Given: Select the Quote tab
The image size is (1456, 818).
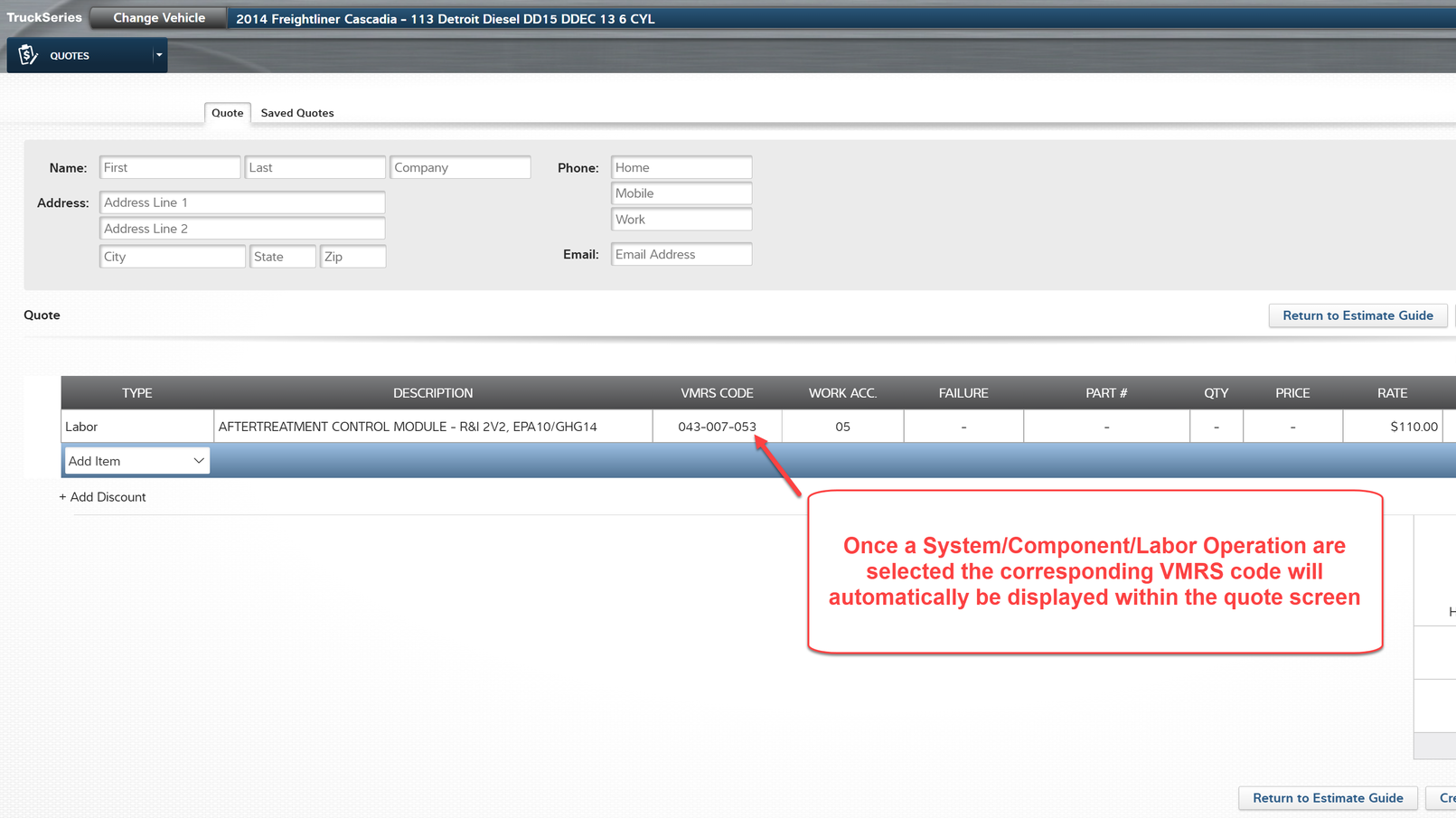Looking at the screenshot, I should pyautogui.click(x=227, y=112).
